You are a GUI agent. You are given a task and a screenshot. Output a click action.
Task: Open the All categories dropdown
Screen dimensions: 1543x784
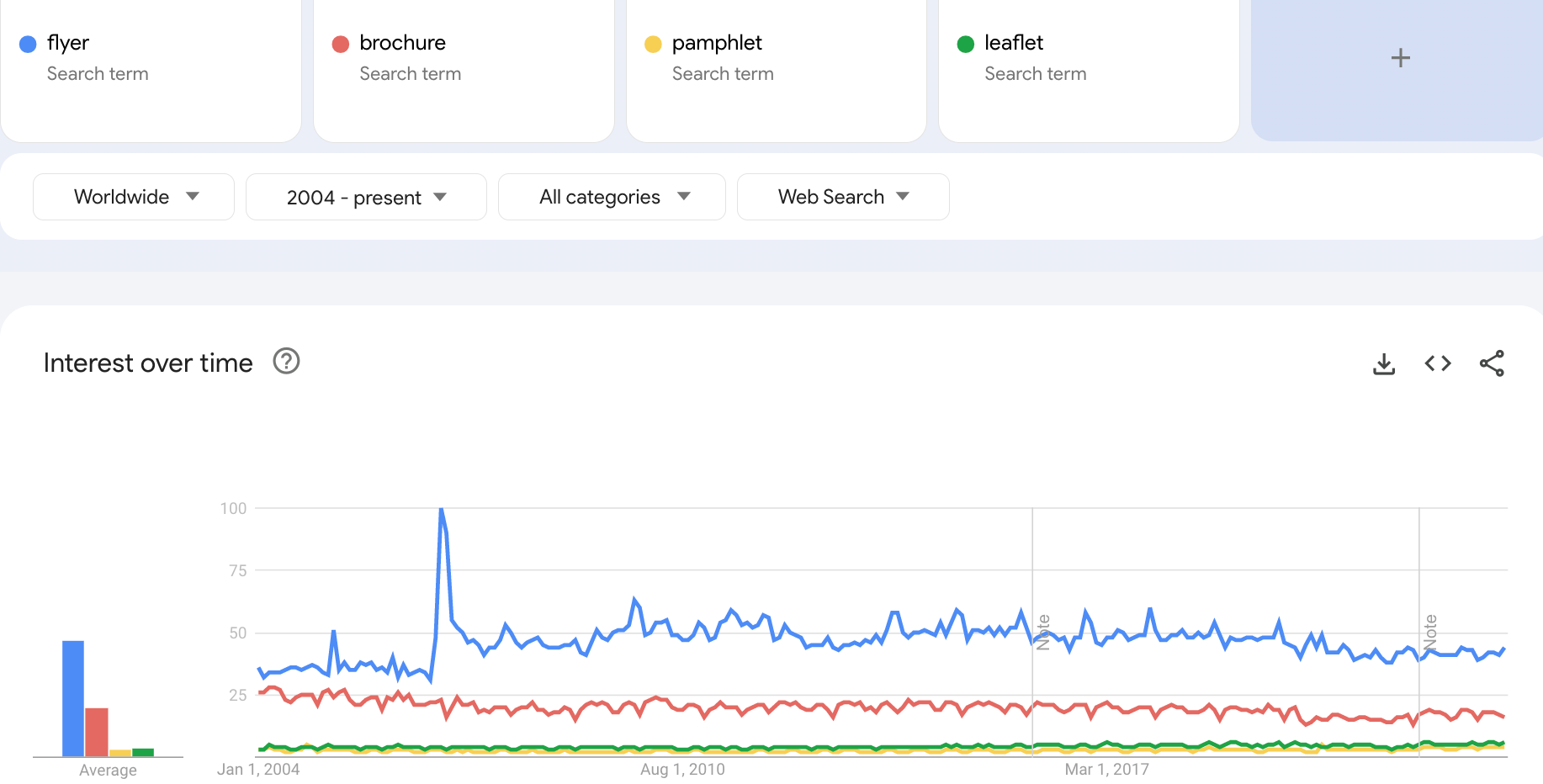(612, 197)
